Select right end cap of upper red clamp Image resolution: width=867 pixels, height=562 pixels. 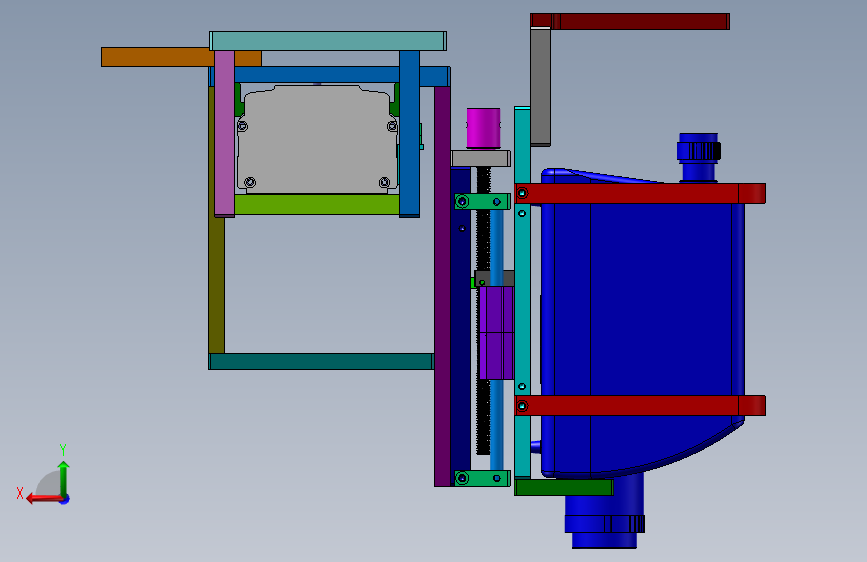coord(752,194)
